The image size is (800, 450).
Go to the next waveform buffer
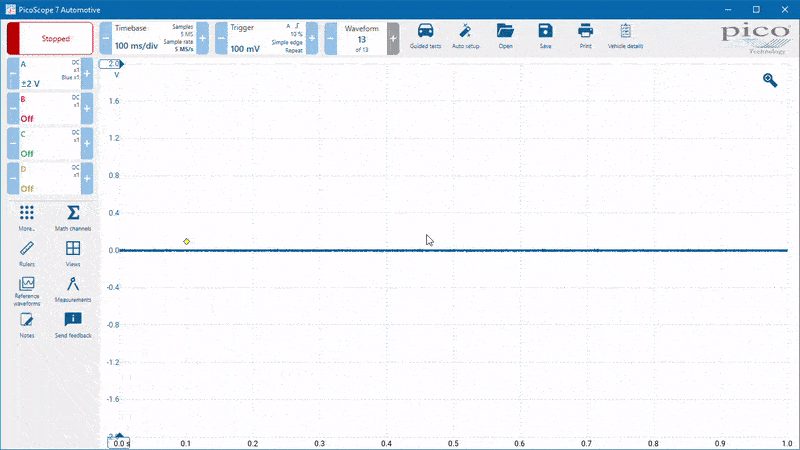click(393, 38)
